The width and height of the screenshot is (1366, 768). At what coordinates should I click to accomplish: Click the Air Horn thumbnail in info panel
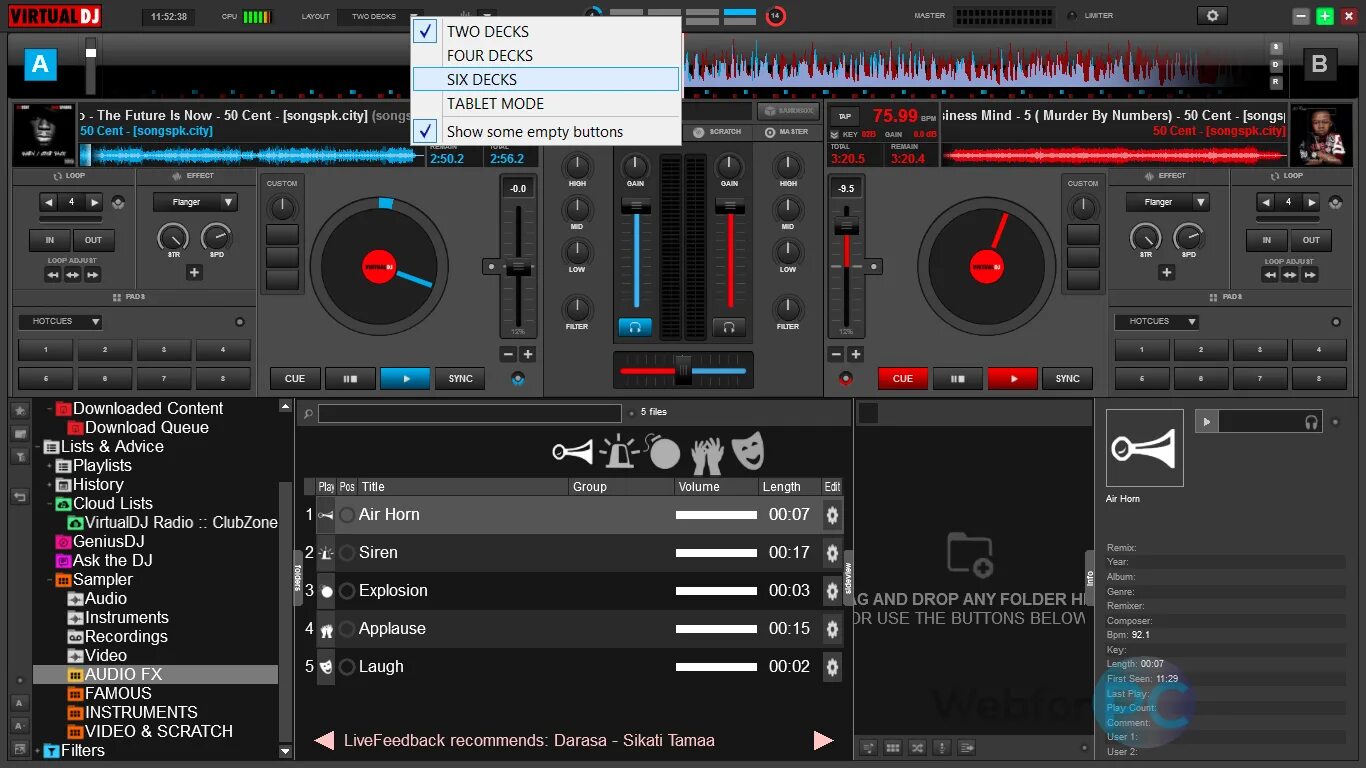point(1145,448)
